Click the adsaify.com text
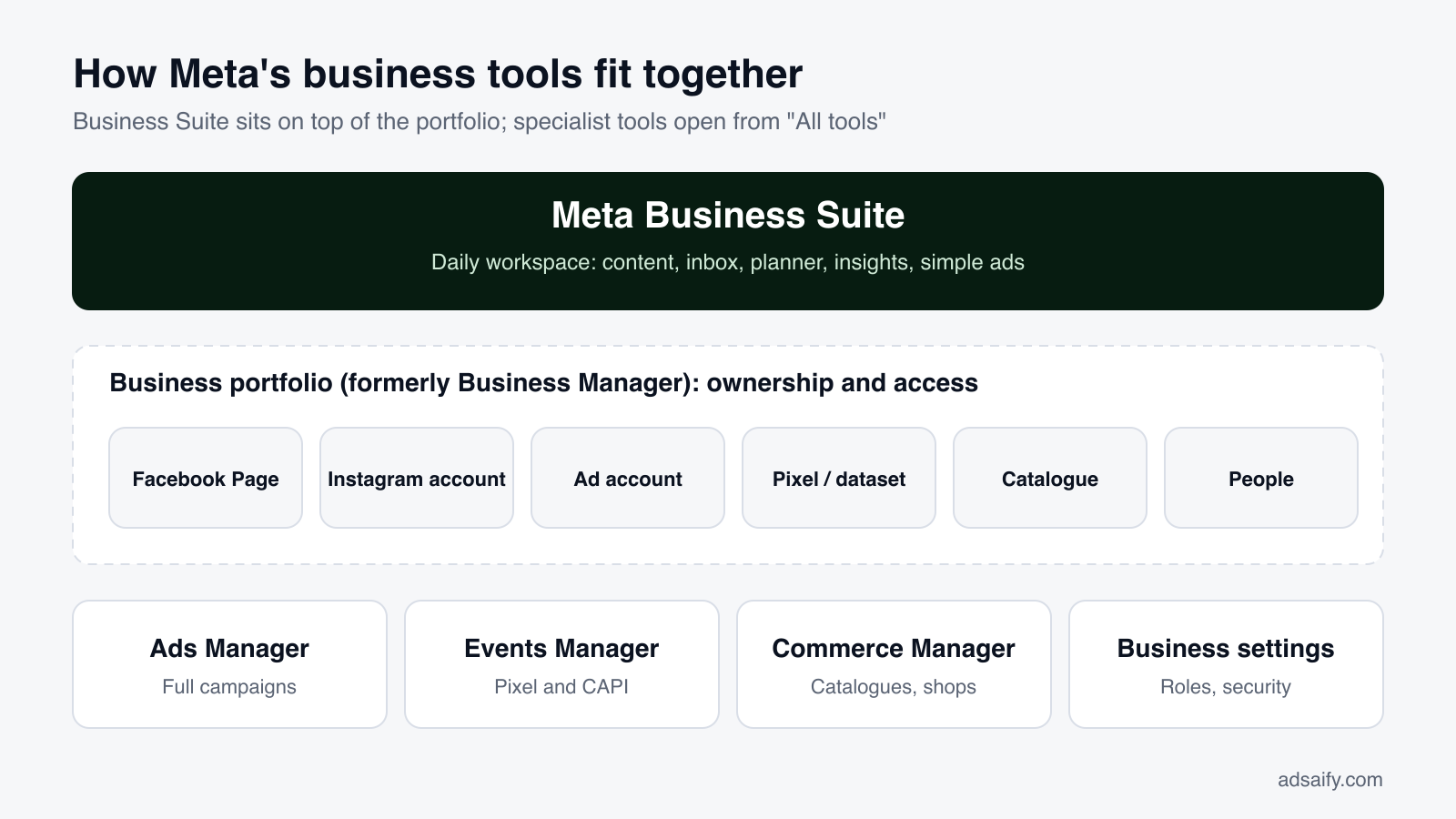Screen dimensions: 1456x819 tap(1330, 780)
